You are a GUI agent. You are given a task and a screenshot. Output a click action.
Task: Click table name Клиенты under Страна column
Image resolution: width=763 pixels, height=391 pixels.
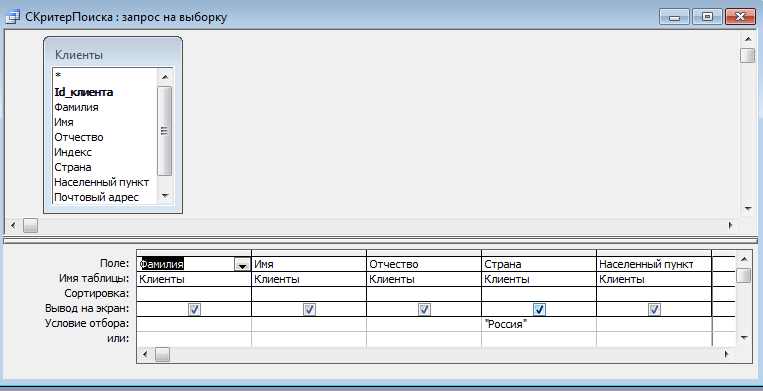click(539, 279)
